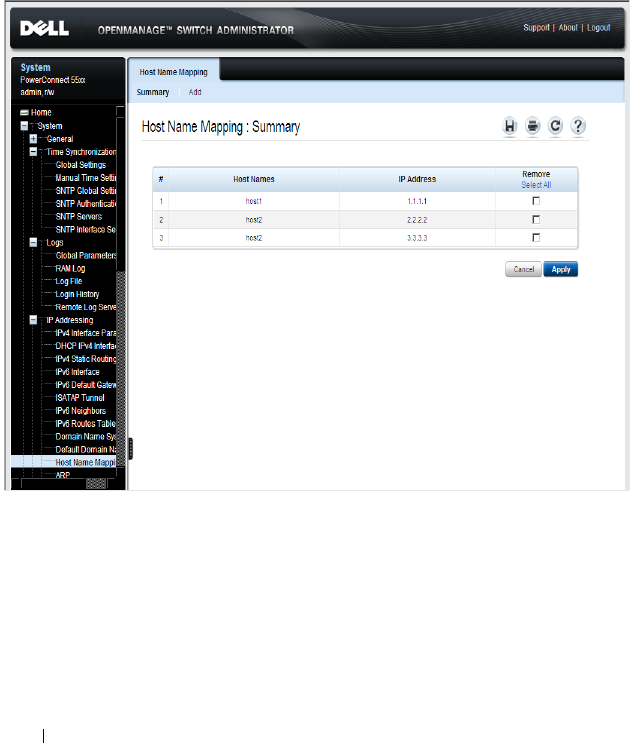Select Home in navigation tree
Viewport: 641px width, 743px height.
(41, 113)
